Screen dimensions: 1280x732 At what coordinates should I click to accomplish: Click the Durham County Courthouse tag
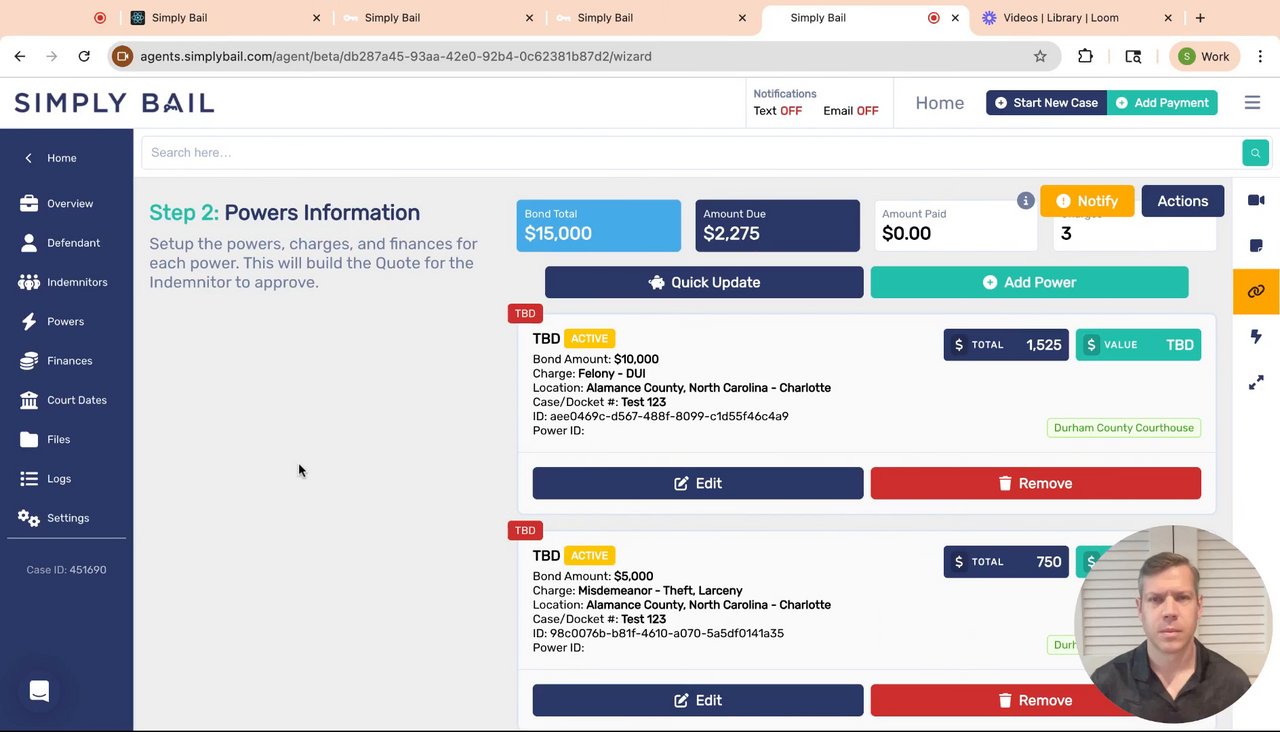tap(1123, 428)
